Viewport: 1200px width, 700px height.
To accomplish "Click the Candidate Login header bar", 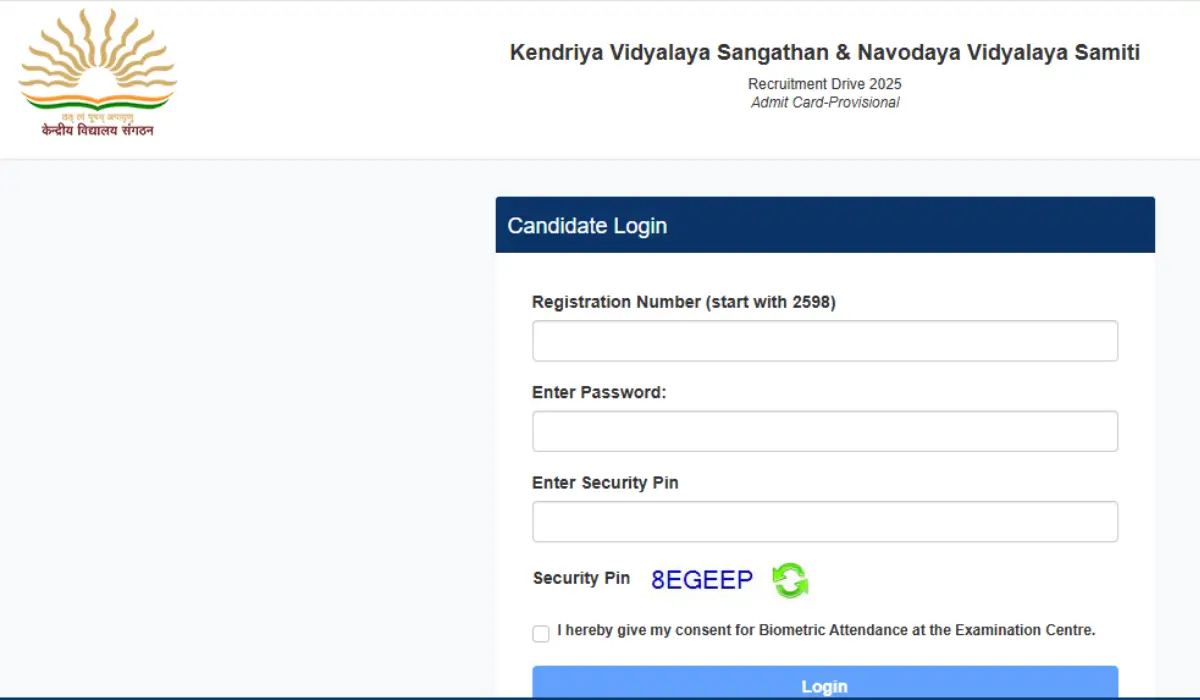I will click(824, 225).
